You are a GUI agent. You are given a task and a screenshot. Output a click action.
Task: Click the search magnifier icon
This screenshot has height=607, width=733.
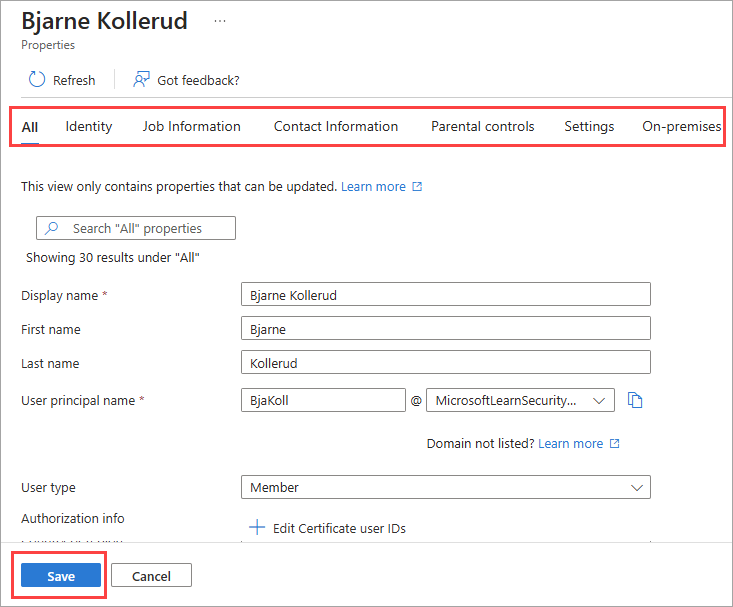pos(52,228)
